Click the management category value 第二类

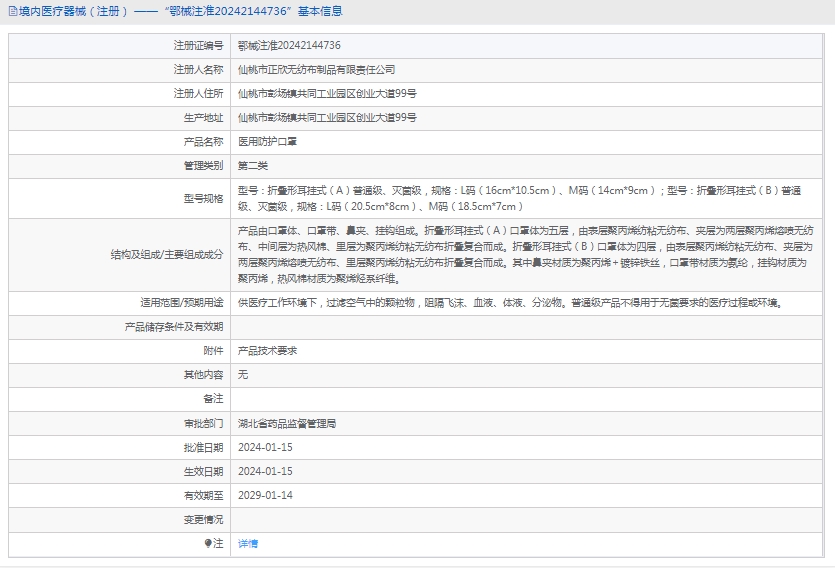coord(253,166)
